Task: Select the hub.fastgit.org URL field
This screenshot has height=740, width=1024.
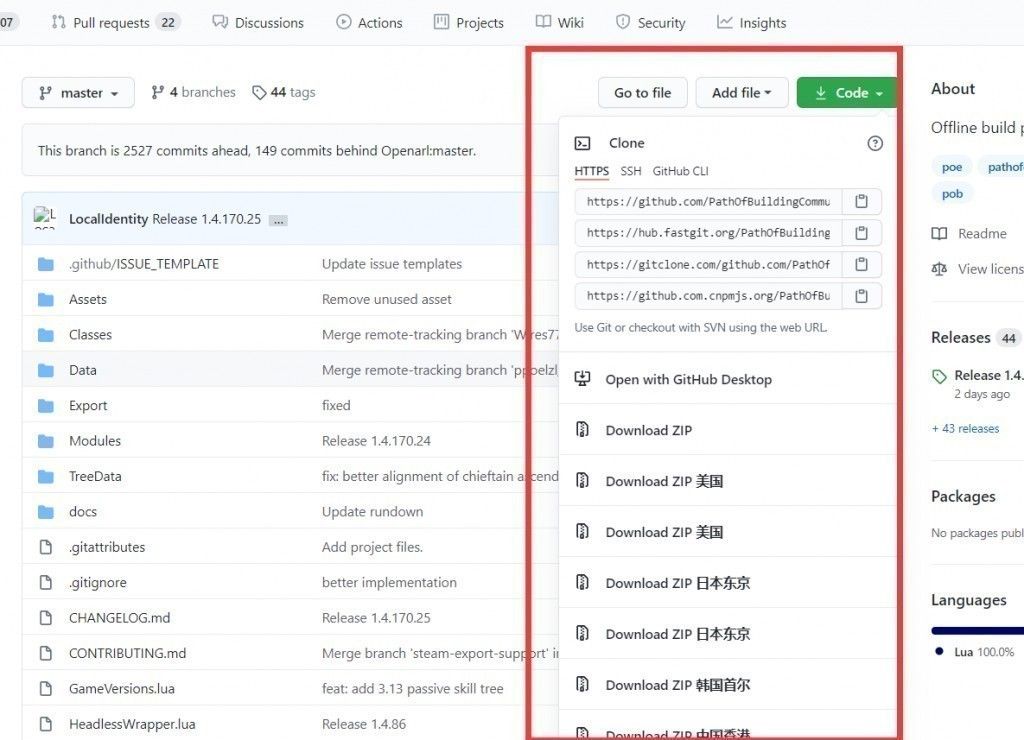Action: click(709, 233)
